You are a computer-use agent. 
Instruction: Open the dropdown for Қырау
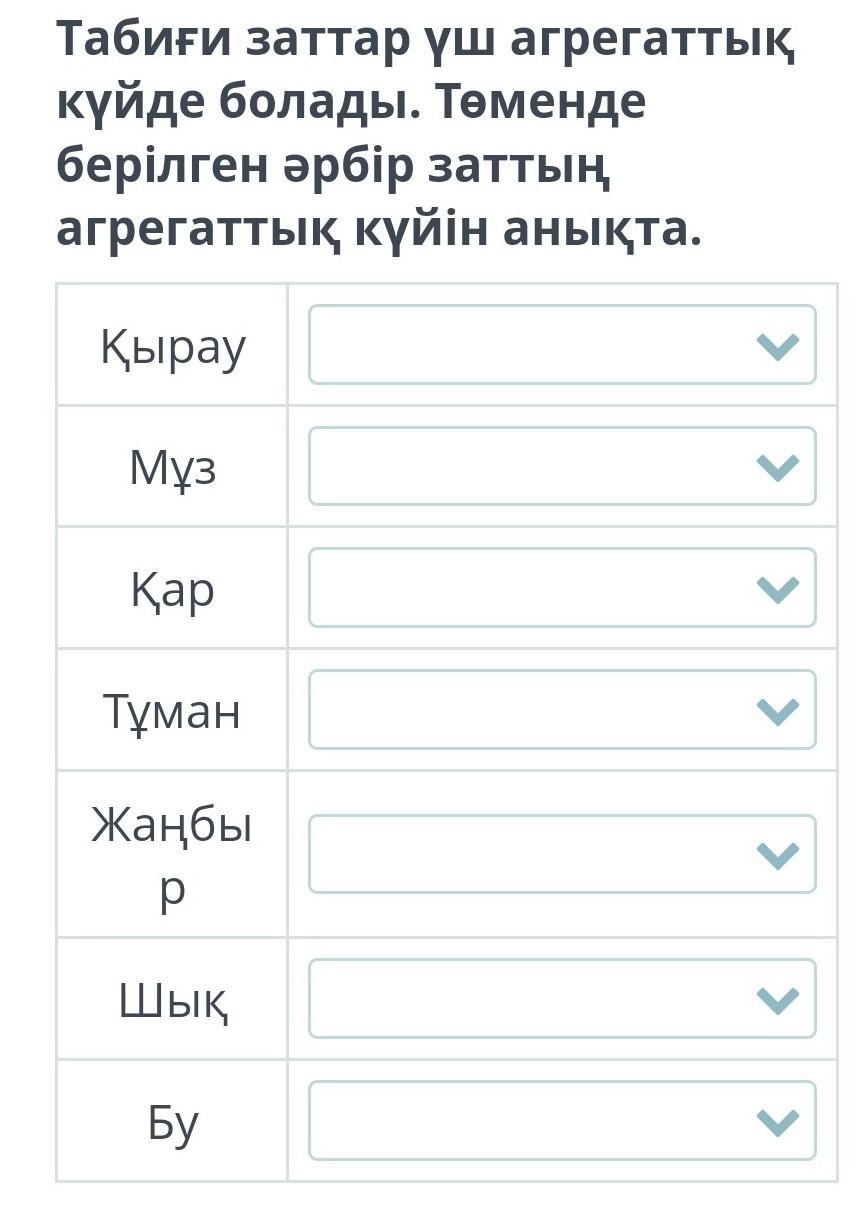[562, 345]
